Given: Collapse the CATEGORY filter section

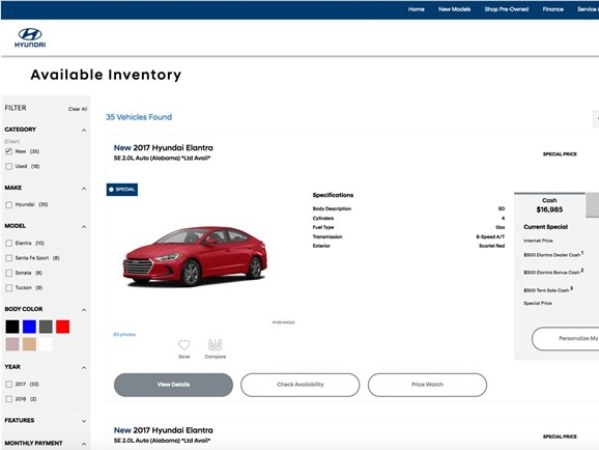Looking at the screenshot, I should point(84,130).
